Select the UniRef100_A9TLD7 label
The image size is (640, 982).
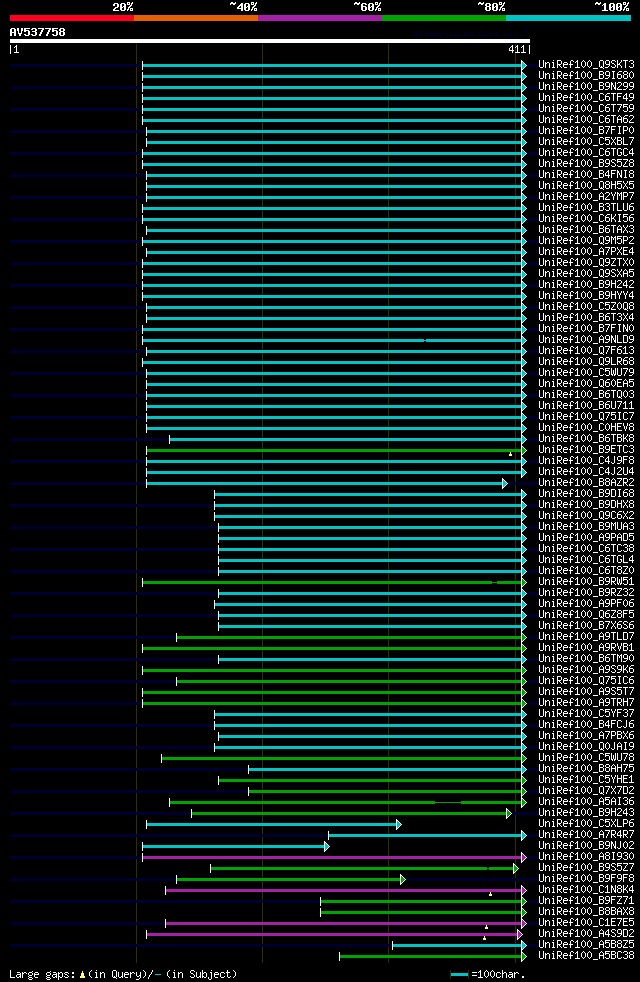586,636
